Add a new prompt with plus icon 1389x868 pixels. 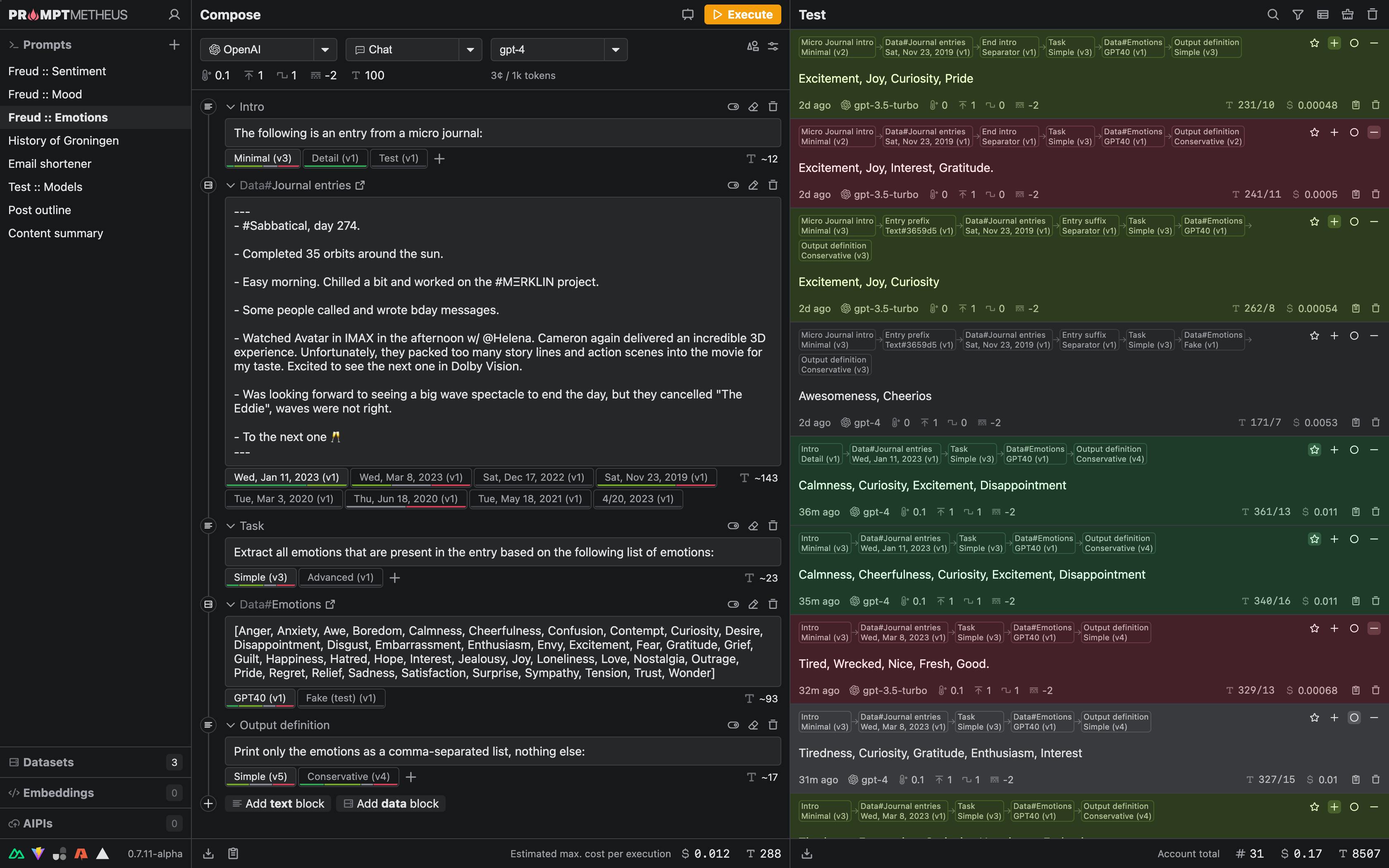pos(174,45)
